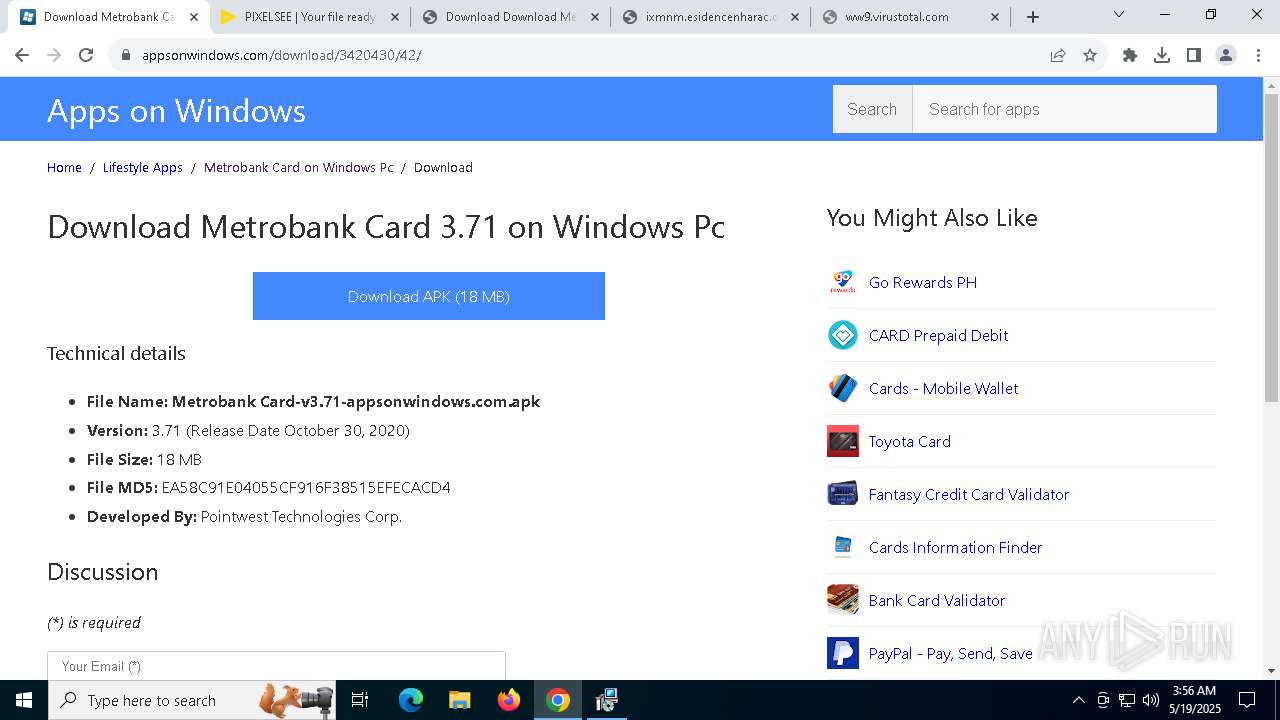The width and height of the screenshot is (1280, 720).
Task: Open the Toyota Card link
Action: click(x=910, y=441)
